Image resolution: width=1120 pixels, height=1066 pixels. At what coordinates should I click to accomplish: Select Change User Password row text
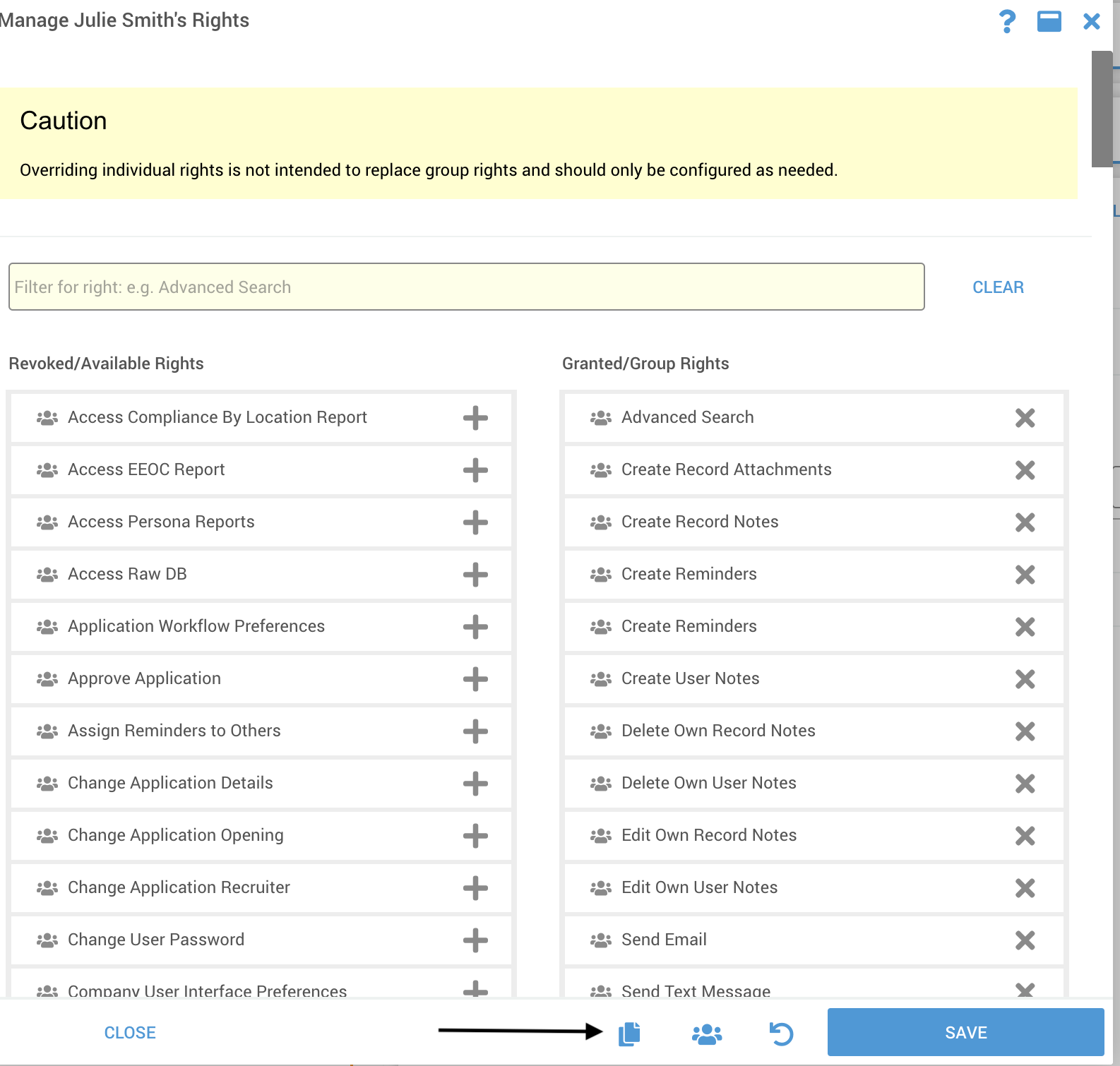[156, 940]
